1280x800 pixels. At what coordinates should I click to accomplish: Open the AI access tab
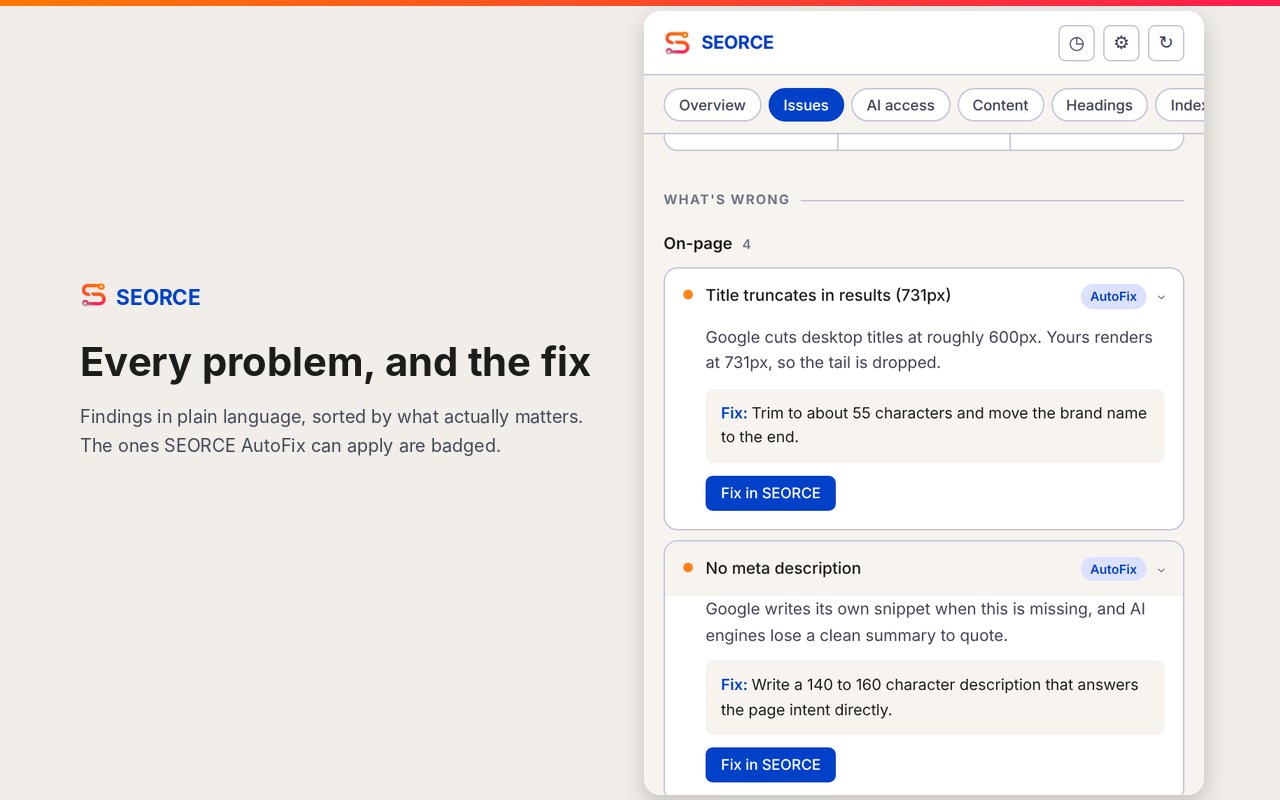pyautogui.click(x=900, y=105)
